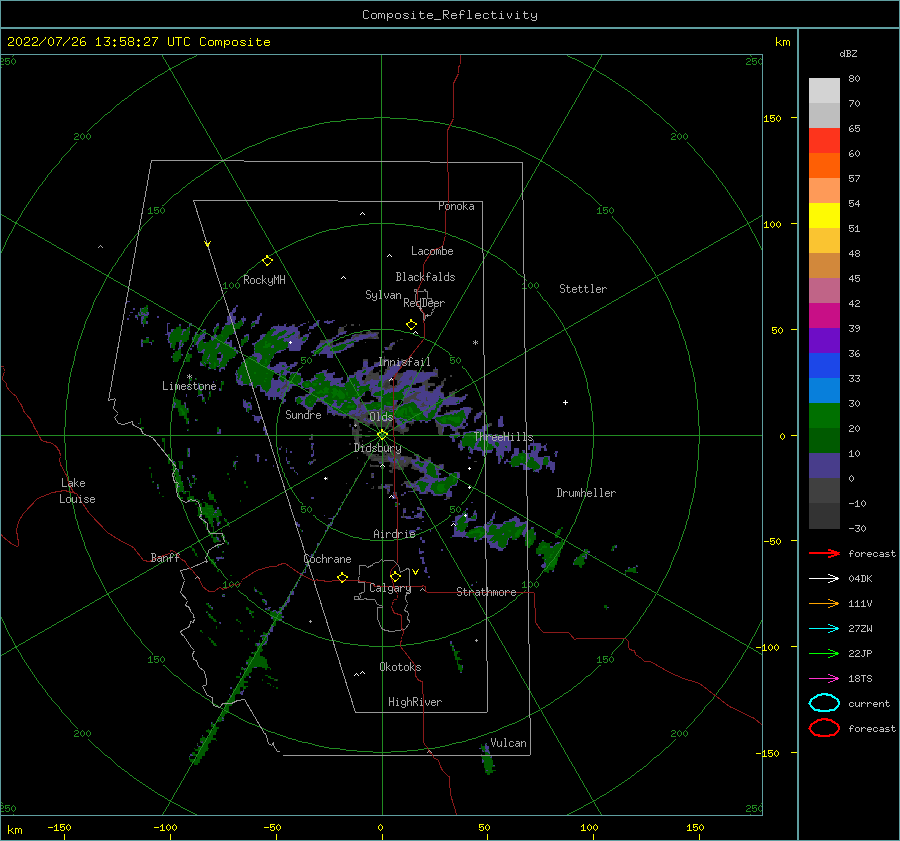Image resolution: width=900 pixels, height=841 pixels.
Task: Select the red forecast ellipse icon
Action: coord(824,728)
